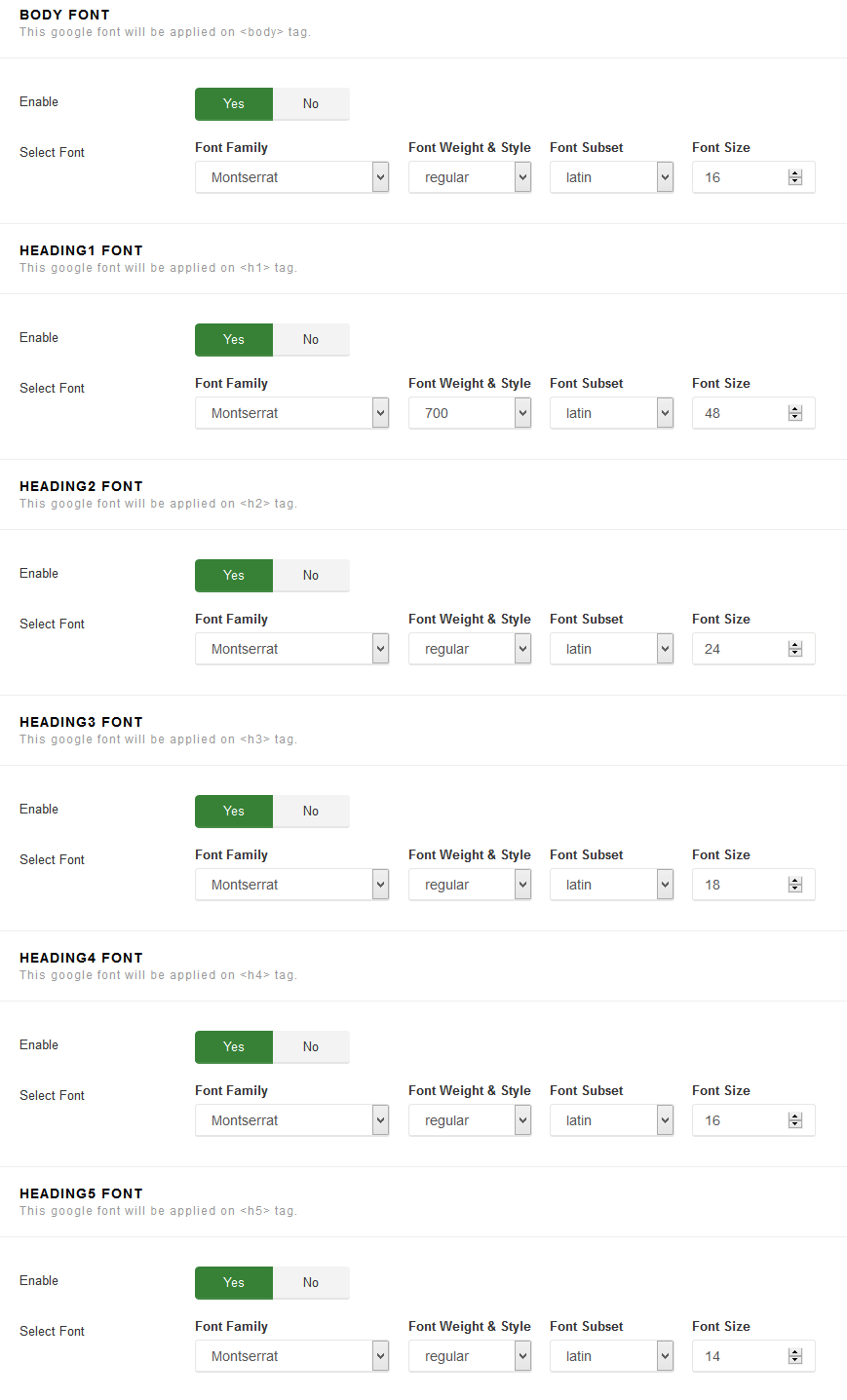The height and width of the screenshot is (1400, 847).
Task: Disable Body Font by clicking No
Action: (x=311, y=104)
